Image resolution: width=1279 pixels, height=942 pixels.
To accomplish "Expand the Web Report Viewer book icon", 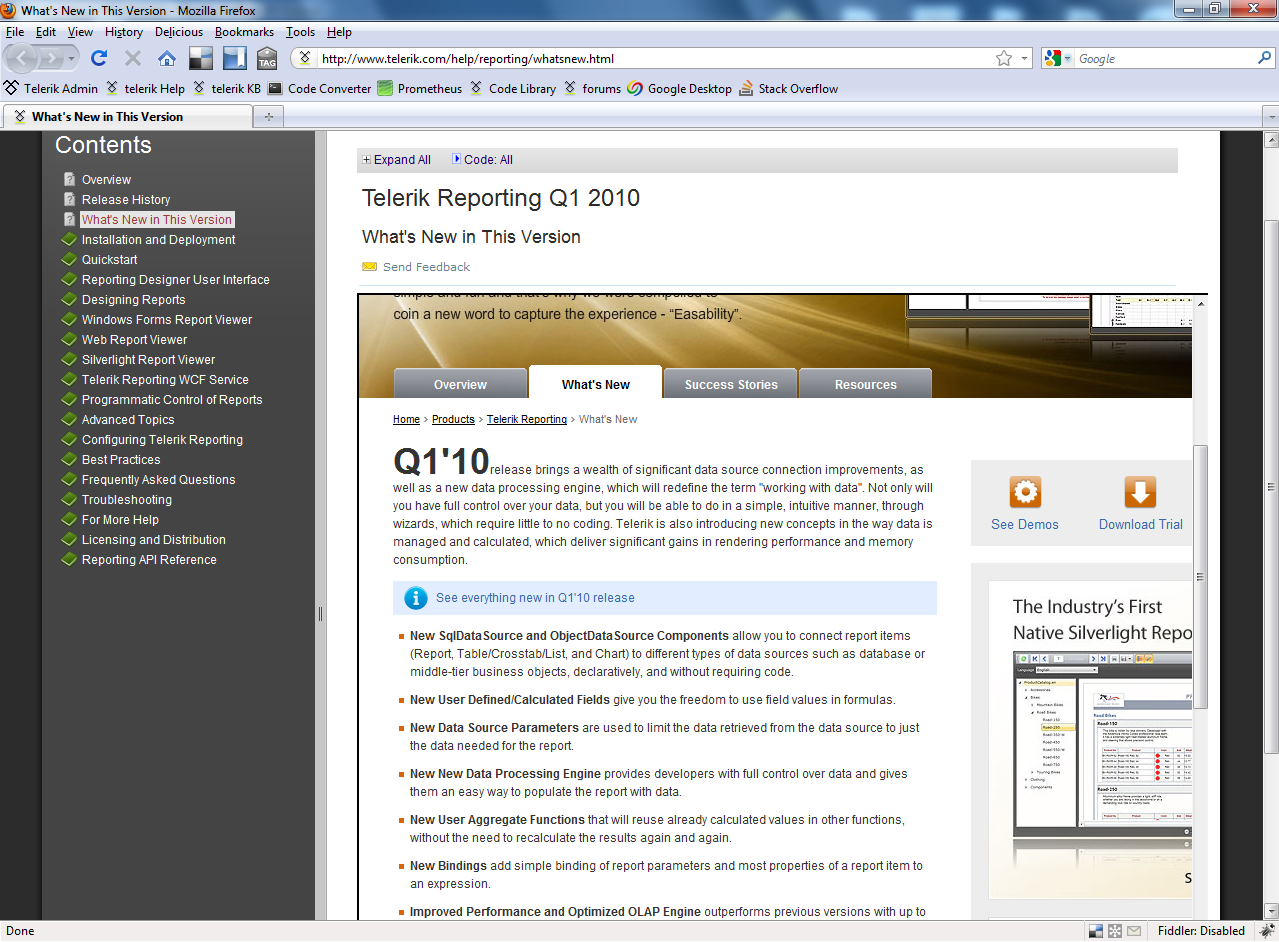I will coord(69,339).
